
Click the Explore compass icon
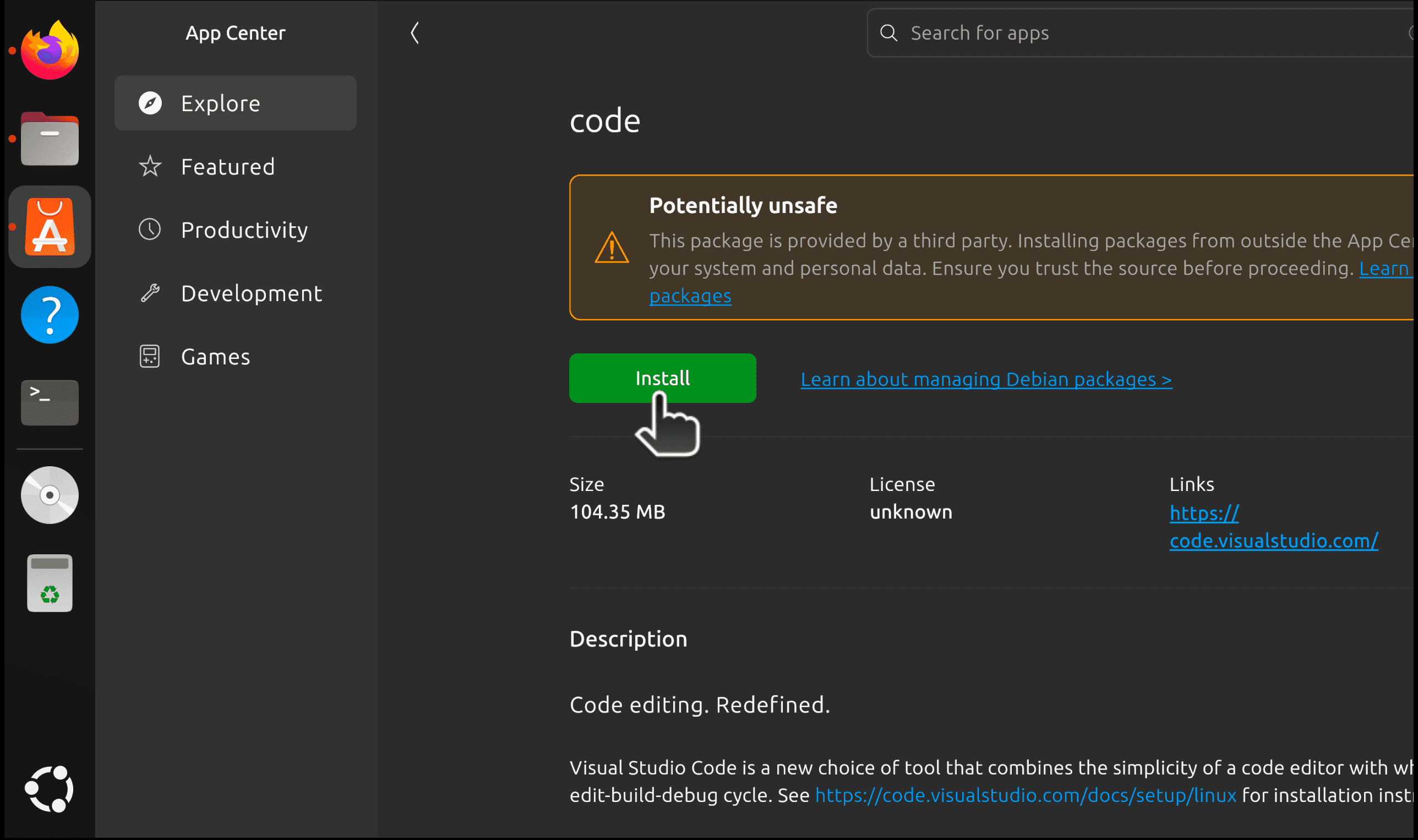(150, 103)
